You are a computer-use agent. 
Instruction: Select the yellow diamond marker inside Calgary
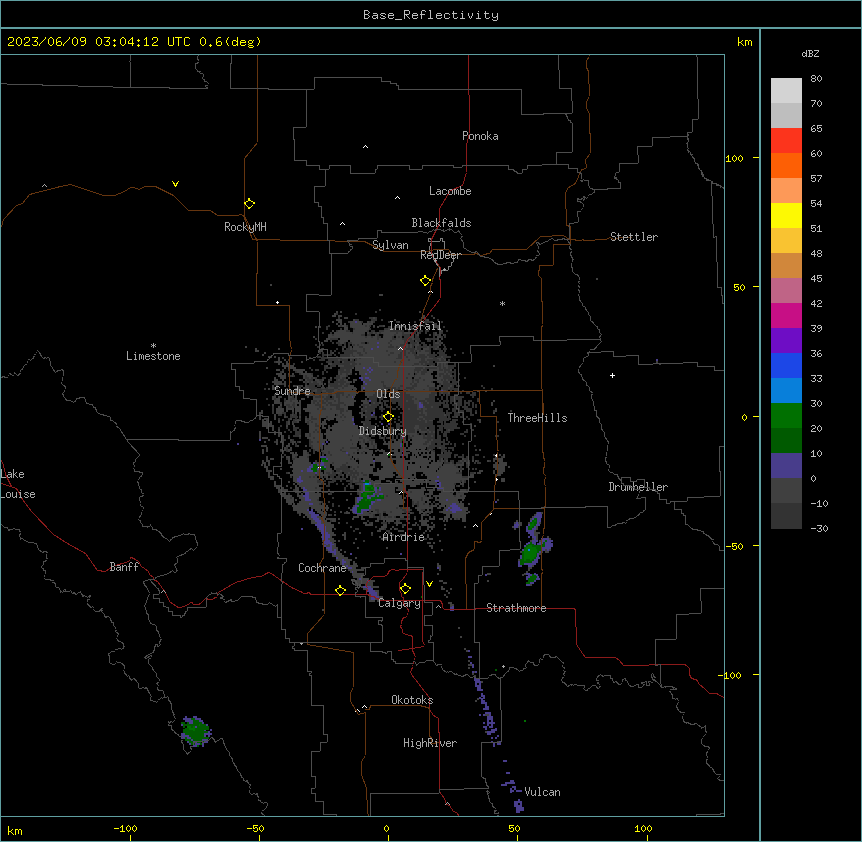pos(405,589)
